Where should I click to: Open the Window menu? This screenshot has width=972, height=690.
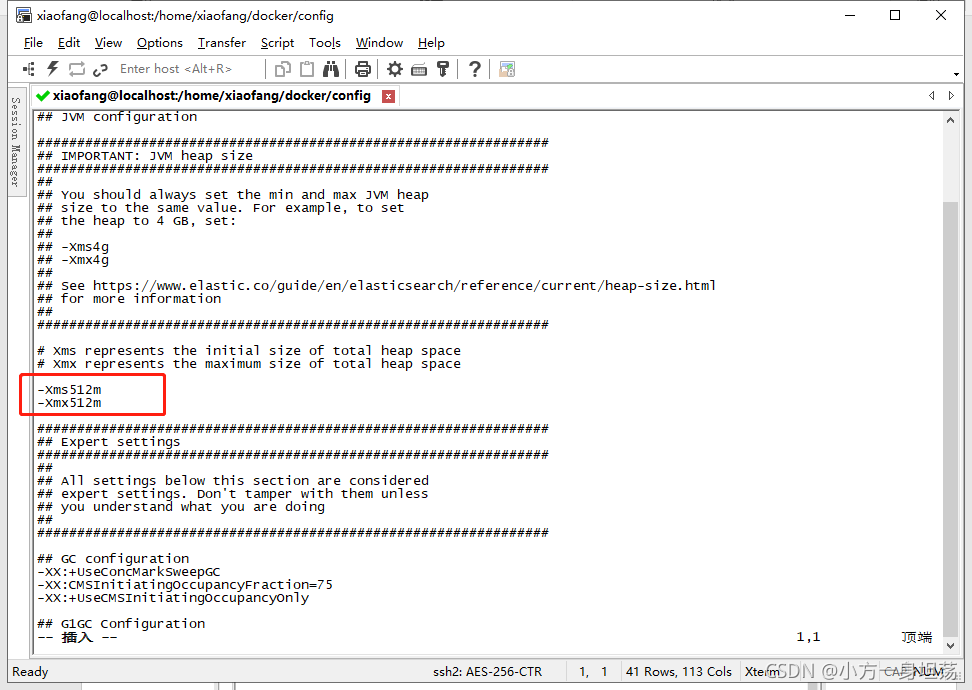click(x=379, y=43)
